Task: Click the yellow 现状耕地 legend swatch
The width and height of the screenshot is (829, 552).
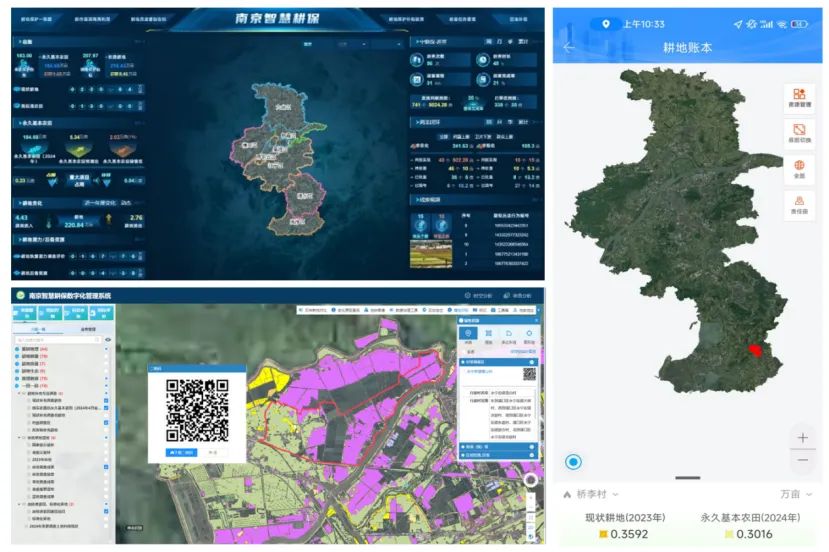Action: pyautogui.click(x=603, y=535)
